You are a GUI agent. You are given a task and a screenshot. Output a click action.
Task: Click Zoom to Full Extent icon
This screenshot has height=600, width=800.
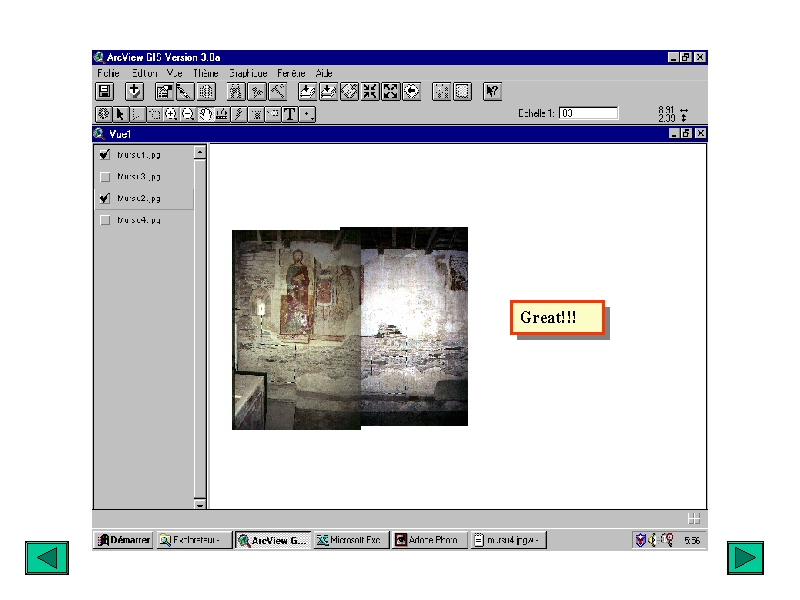pyautogui.click(x=307, y=91)
